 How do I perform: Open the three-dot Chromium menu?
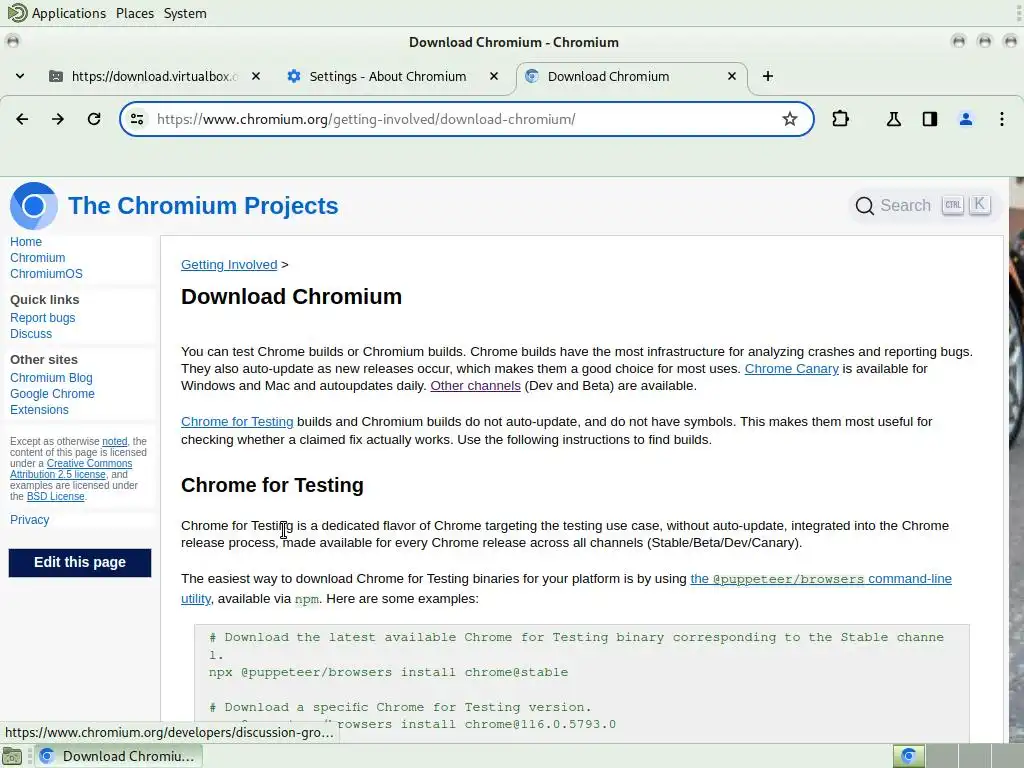click(x=1001, y=119)
